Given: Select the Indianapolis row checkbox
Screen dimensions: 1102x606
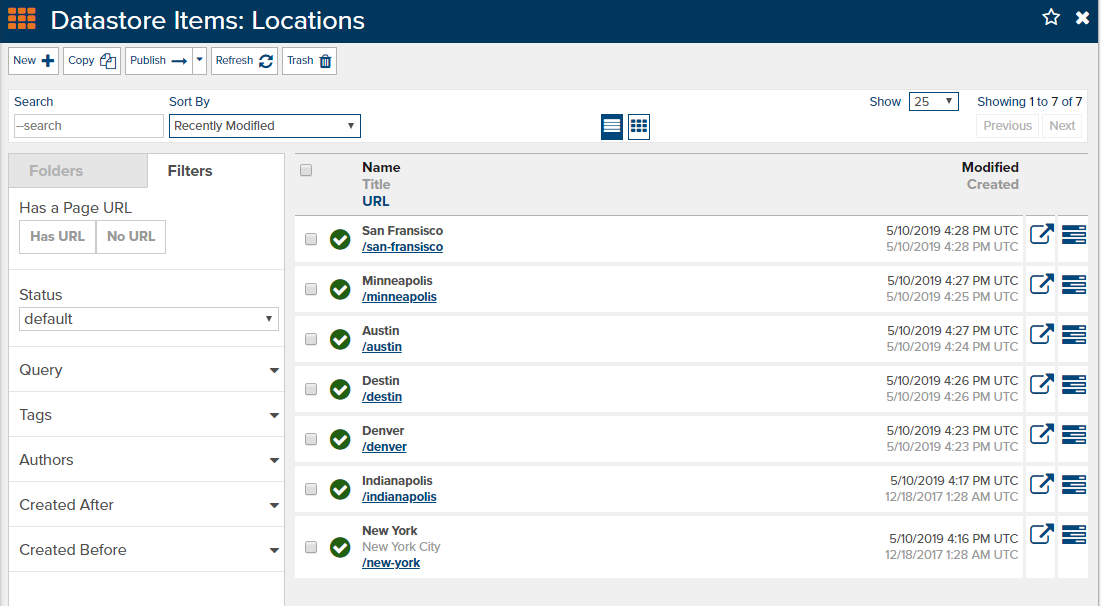Looking at the screenshot, I should coord(311,489).
